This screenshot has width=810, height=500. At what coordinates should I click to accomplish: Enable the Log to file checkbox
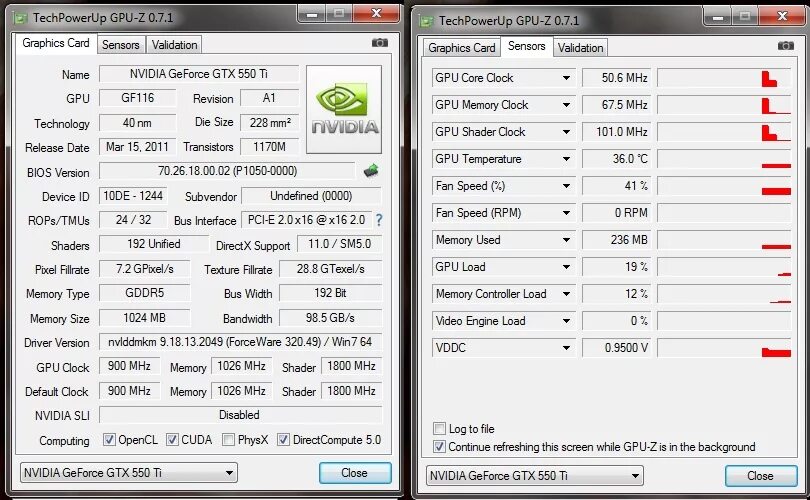439,428
